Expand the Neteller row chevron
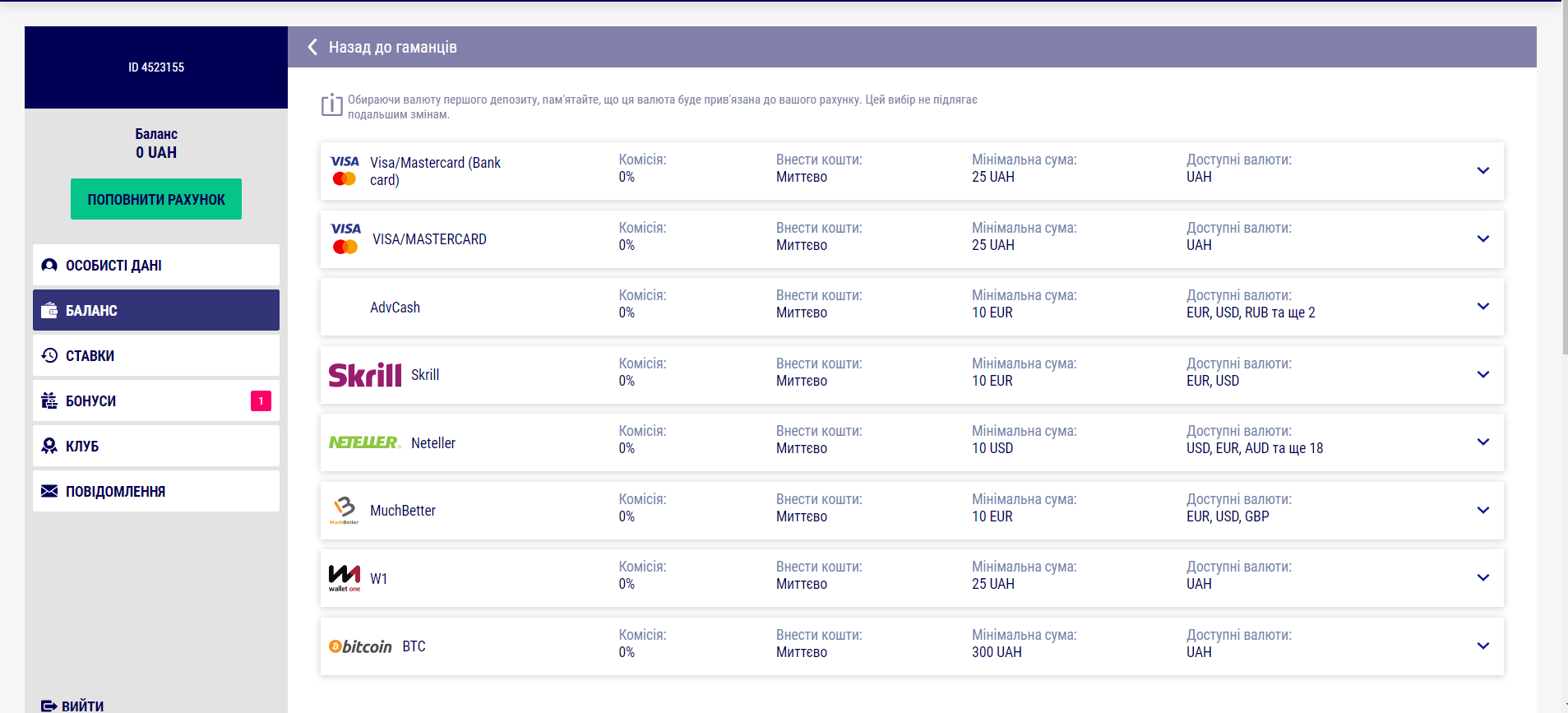 1482,442
